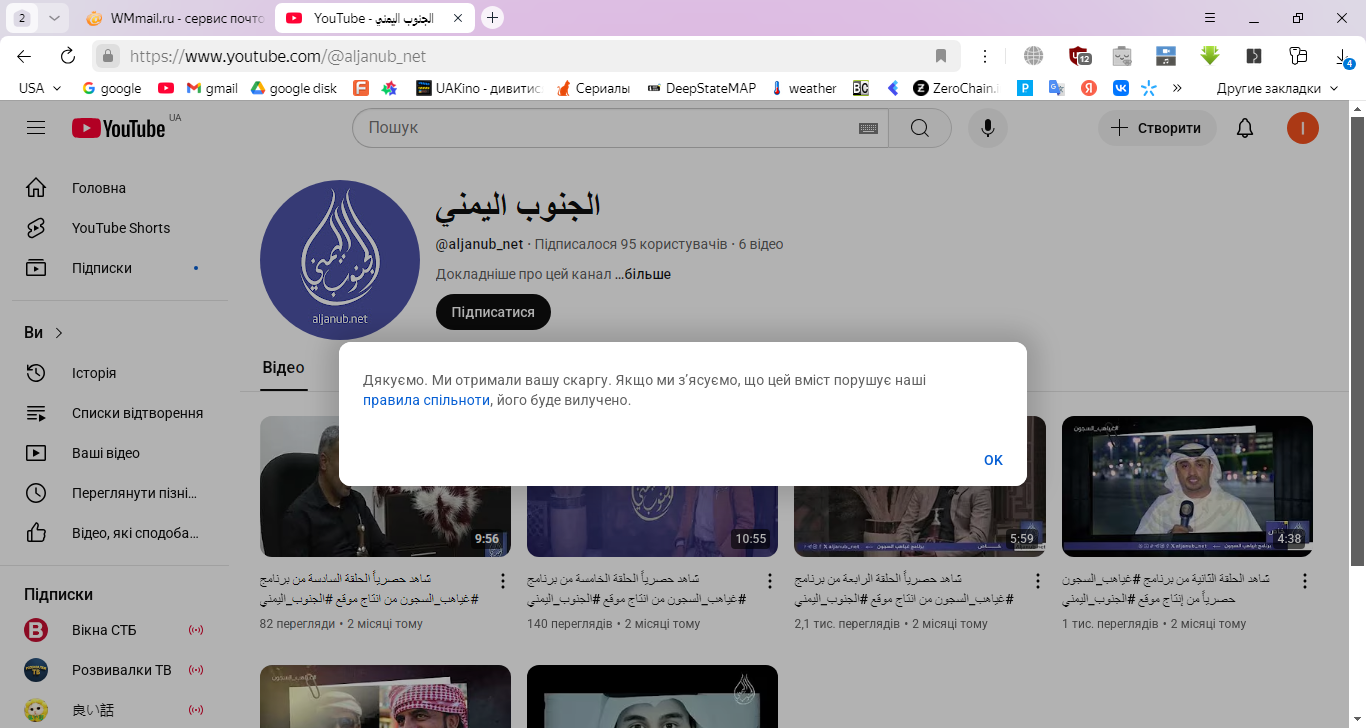Open options menu for the 140 views video
This screenshot has height=728, width=1366.
tap(770, 581)
